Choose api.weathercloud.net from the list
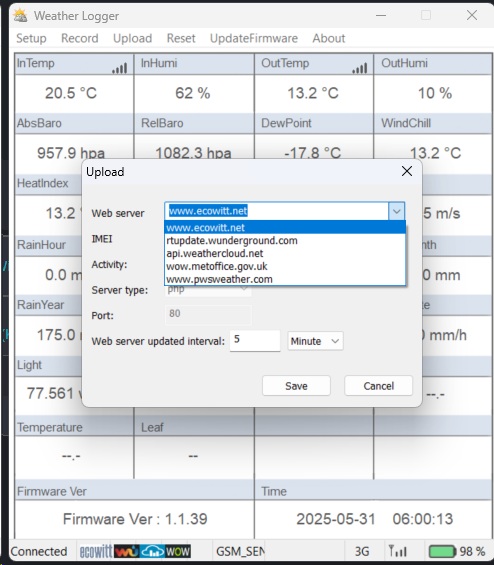The width and height of the screenshot is (494, 565). pyautogui.click(x=285, y=253)
